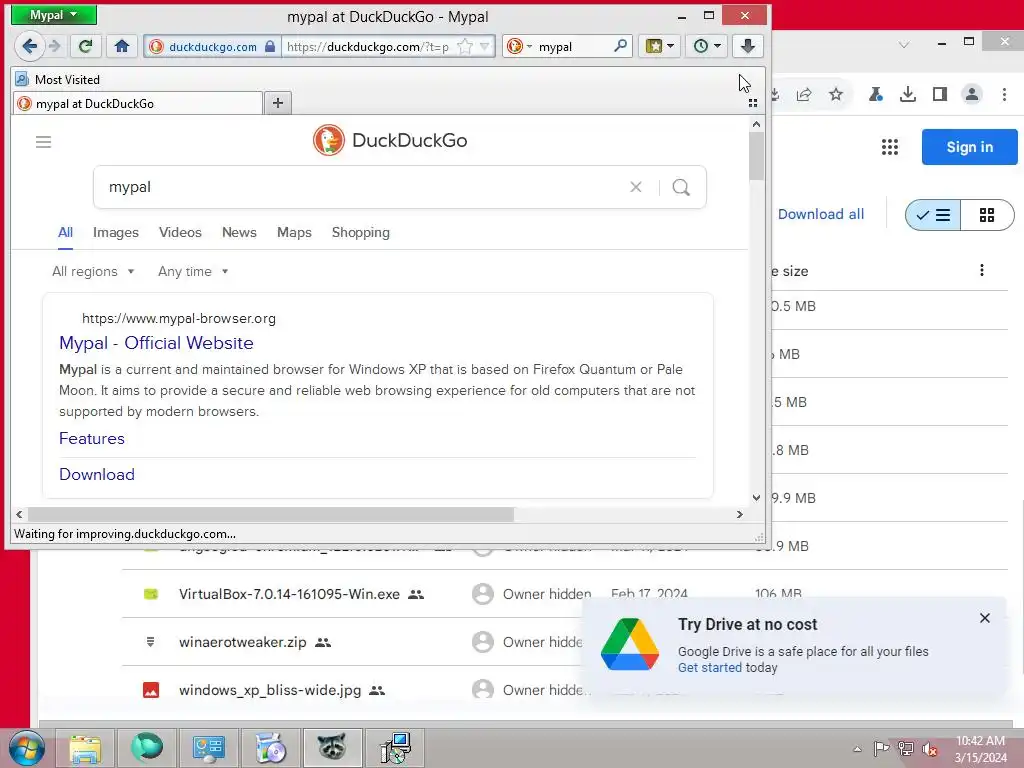List all tabs icon in Mypal

point(752,103)
